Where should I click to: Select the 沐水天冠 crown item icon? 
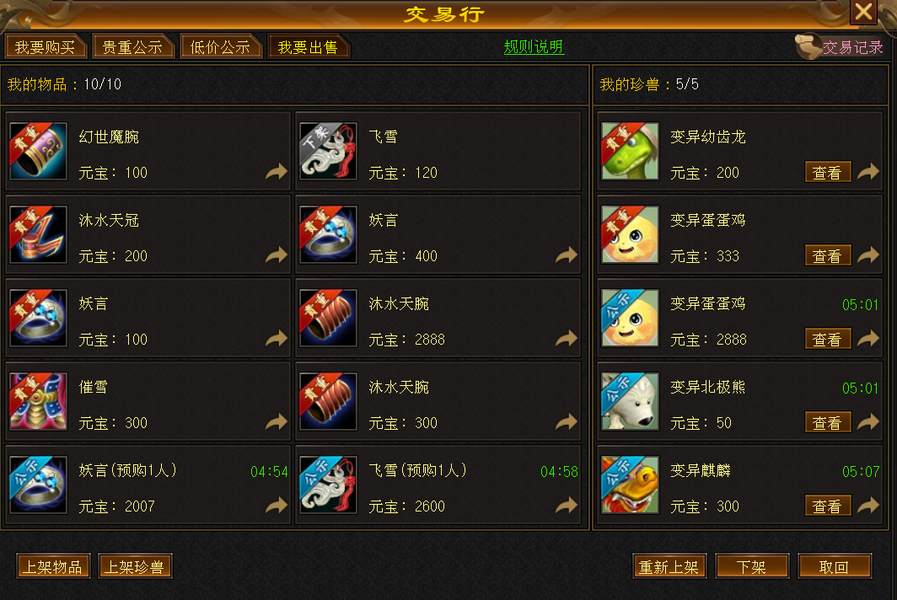pyautogui.click(x=38, y=235)
